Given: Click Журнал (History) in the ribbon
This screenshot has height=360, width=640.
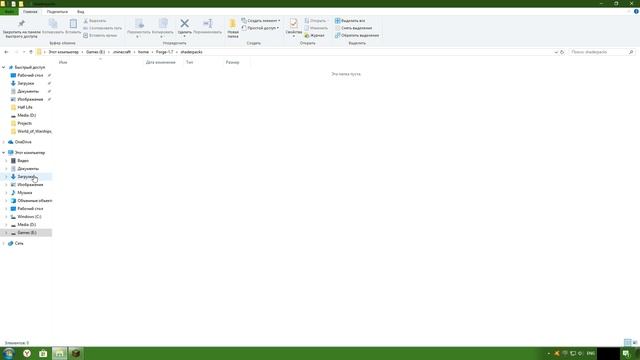Looking at the screenshot, I should (314, 36).
